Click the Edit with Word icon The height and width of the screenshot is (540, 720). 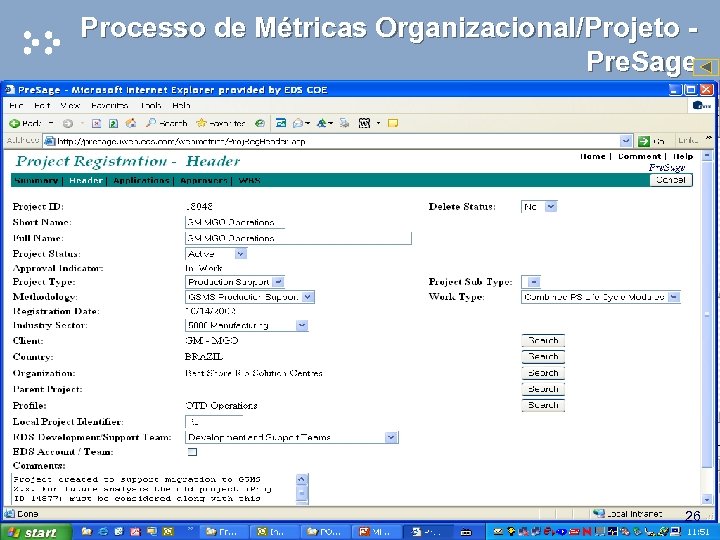tap(365, 123)
